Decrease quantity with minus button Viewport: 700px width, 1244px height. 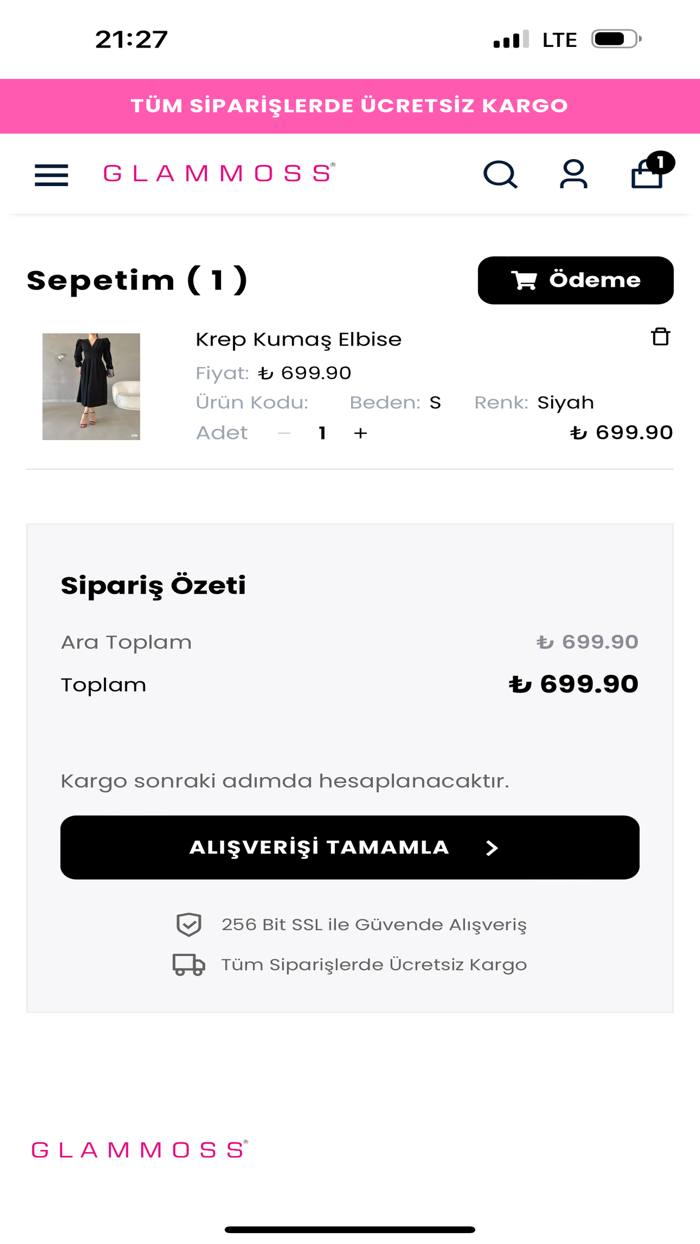(x=284, y=433)
